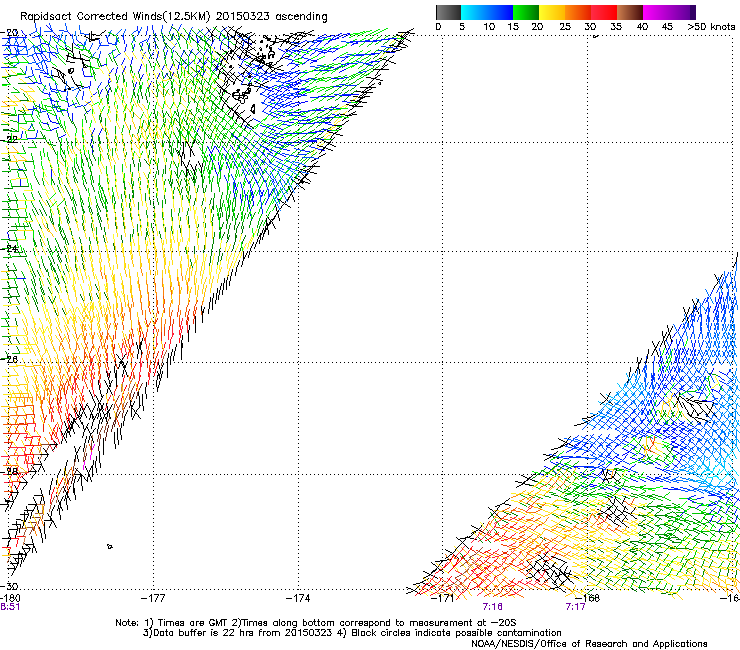
Task: Click the cyan-to-blue 5-15 knot legend segment
Action: 487,12
